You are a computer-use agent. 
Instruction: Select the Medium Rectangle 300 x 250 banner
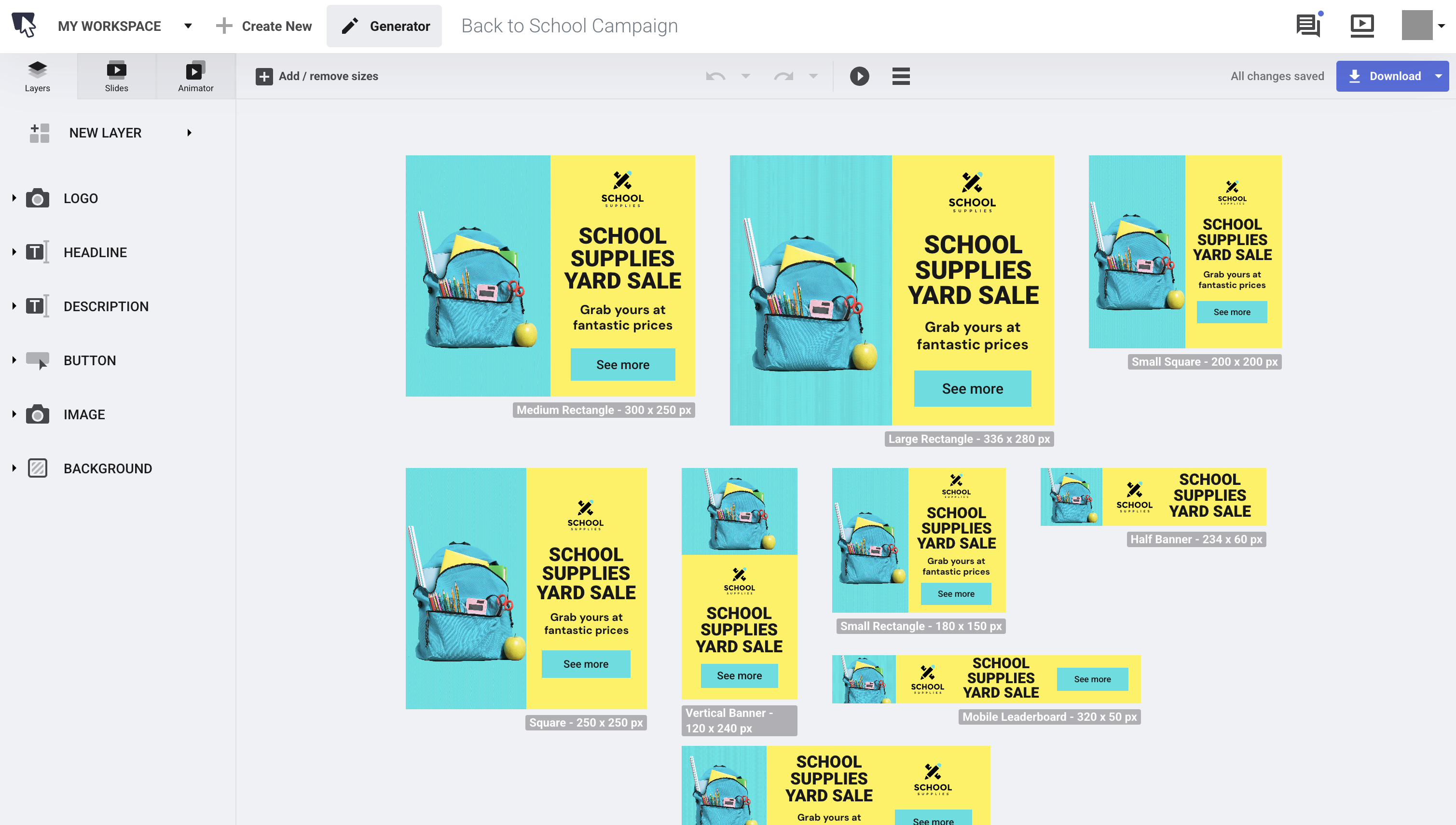click(x=549, y=275)
